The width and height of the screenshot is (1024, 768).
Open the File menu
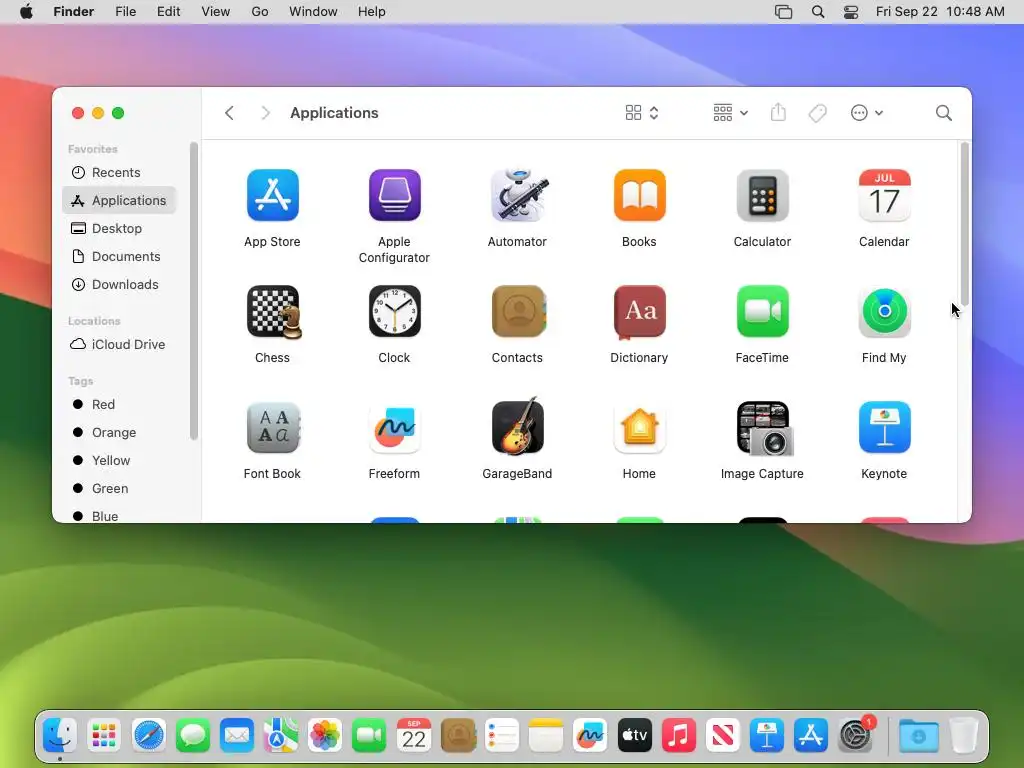[125, 12]
